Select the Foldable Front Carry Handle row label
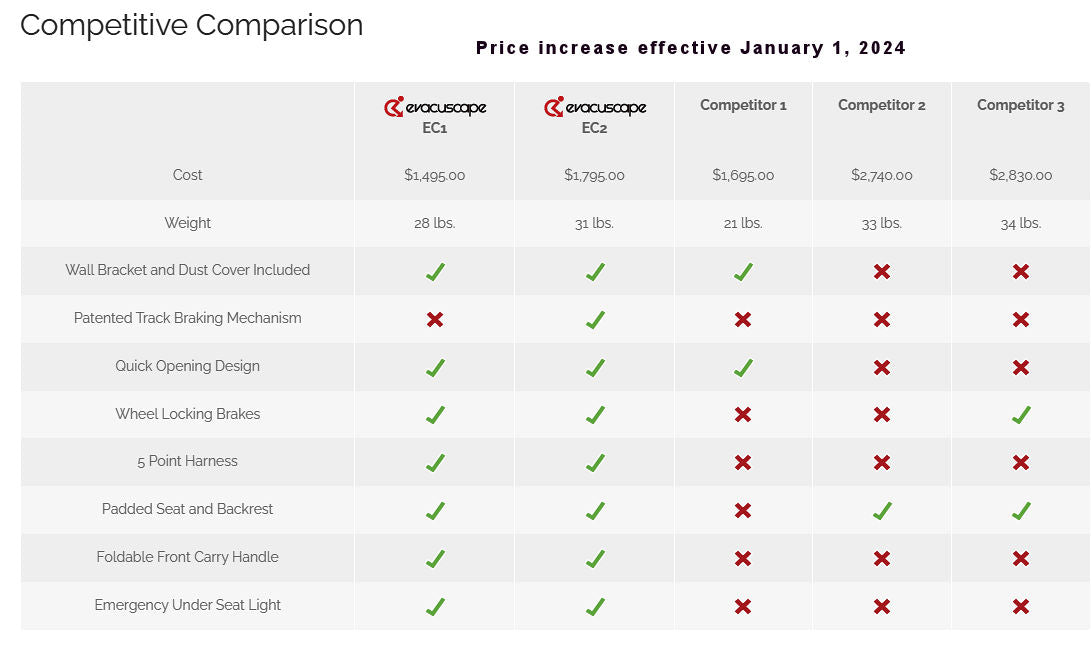1091x650 pixels. 187,557
